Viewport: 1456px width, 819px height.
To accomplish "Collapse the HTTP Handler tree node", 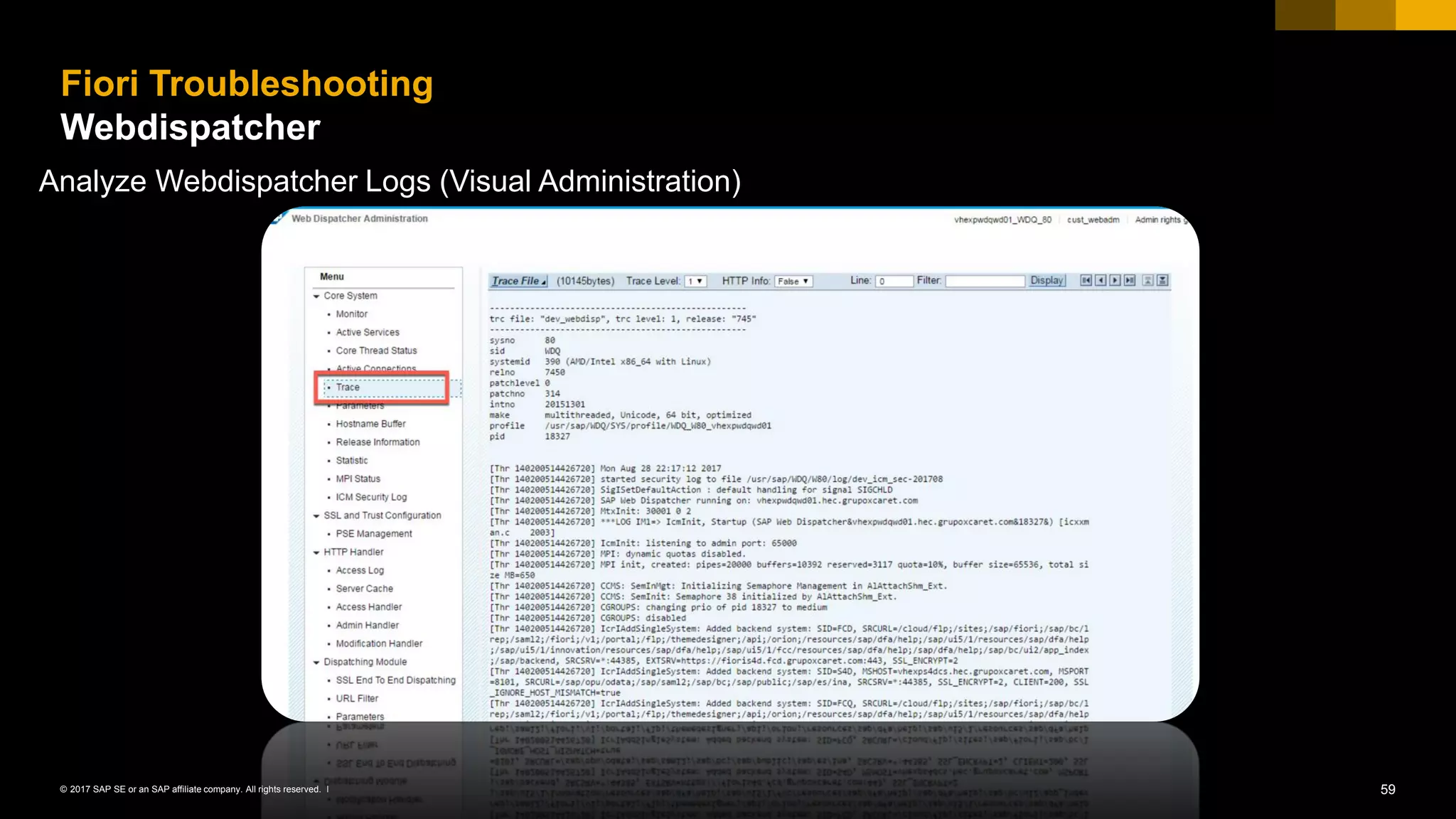I will (316, 552).
